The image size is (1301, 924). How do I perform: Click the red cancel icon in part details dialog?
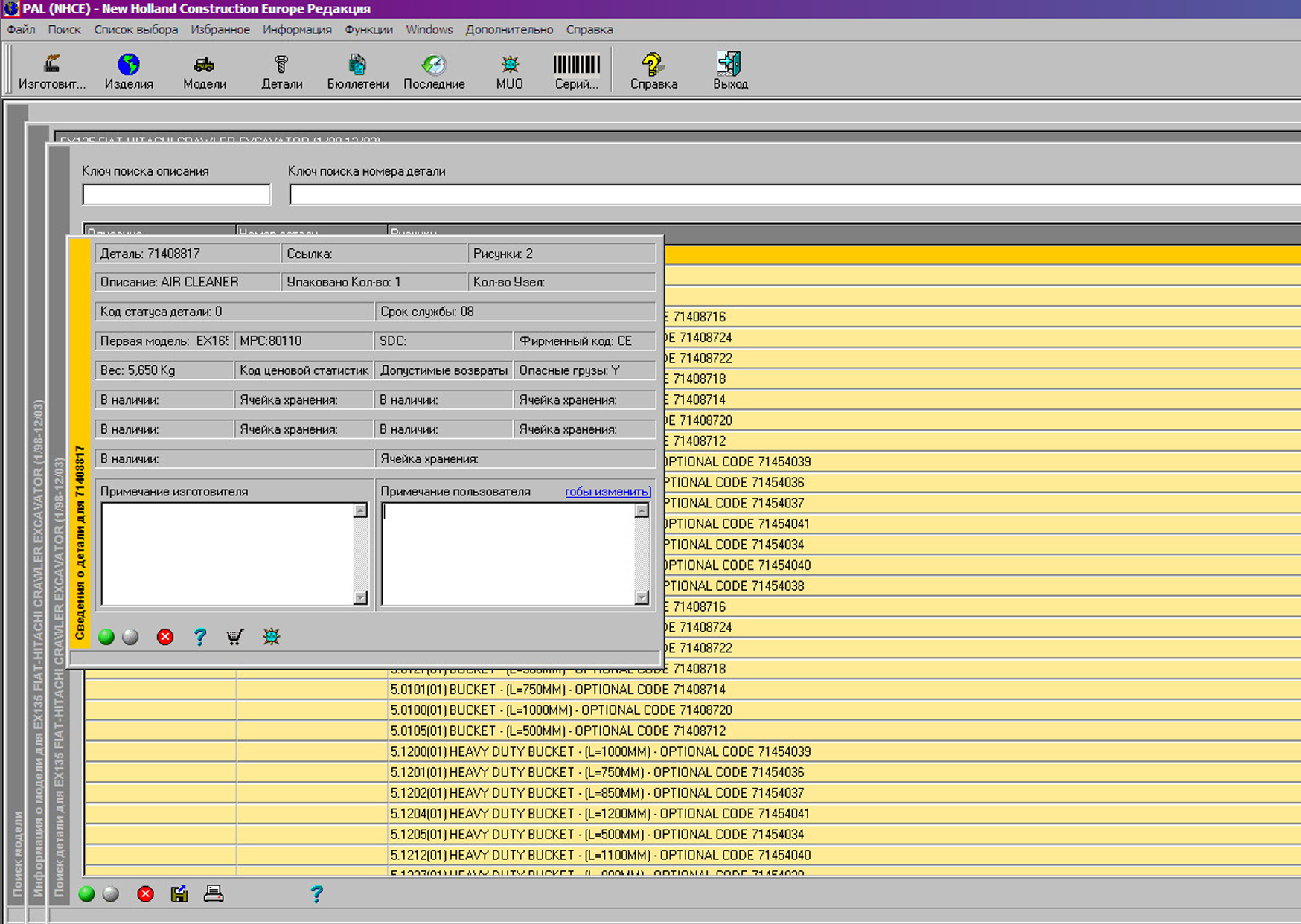pyautogui.click(x=165, y=637)
